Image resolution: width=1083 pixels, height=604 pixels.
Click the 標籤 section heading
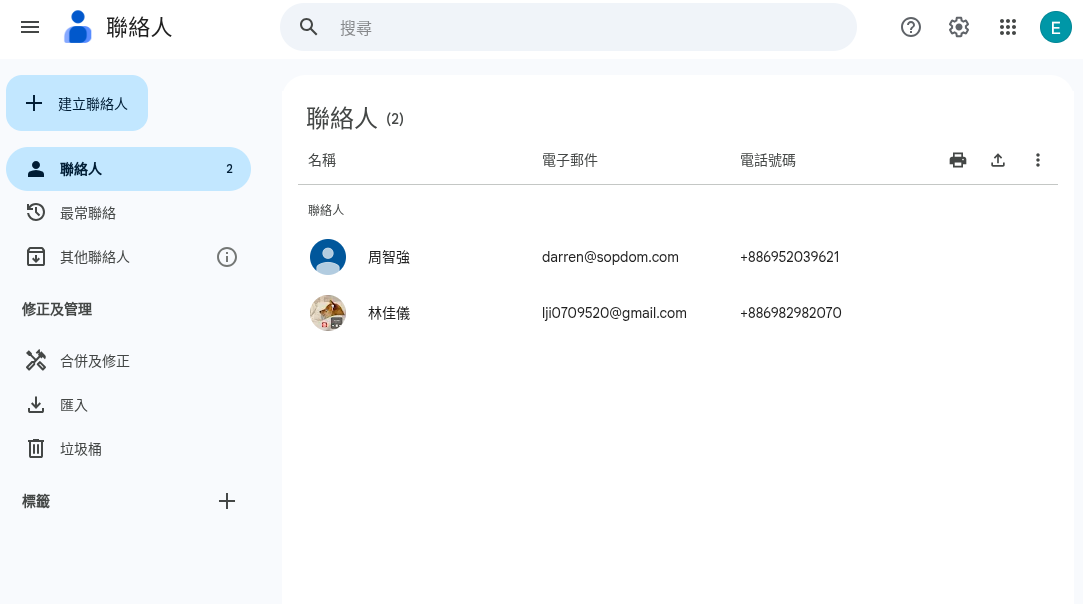(x=36, y=501)
